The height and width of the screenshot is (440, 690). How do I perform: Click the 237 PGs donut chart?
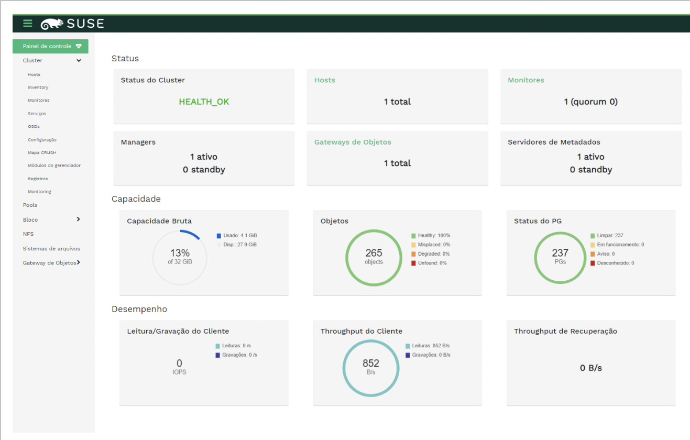pos(559,256)
